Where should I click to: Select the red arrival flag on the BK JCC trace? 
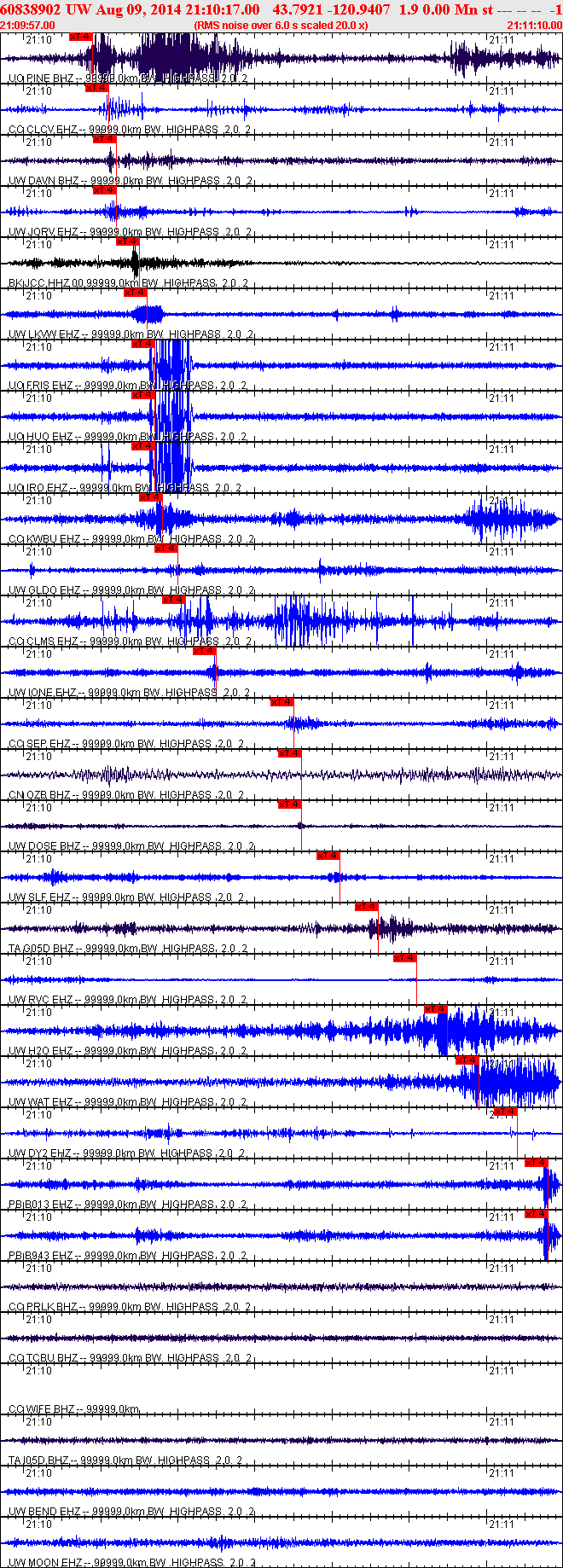tap(127, 241)
